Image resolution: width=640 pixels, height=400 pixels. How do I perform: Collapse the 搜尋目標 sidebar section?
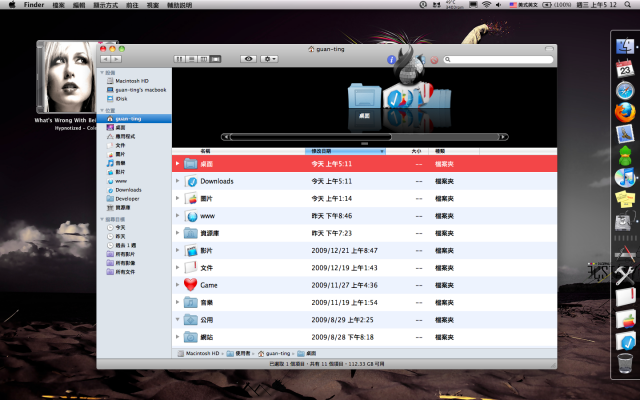pos(102,219)
